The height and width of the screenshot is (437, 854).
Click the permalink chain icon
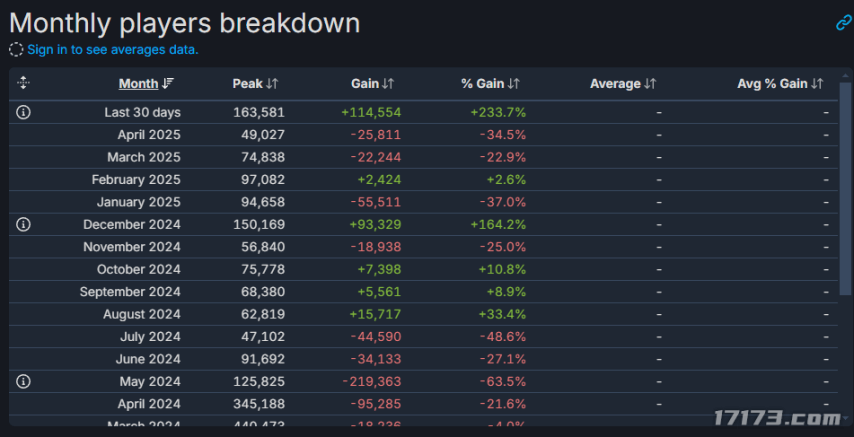tap(844, 23)
